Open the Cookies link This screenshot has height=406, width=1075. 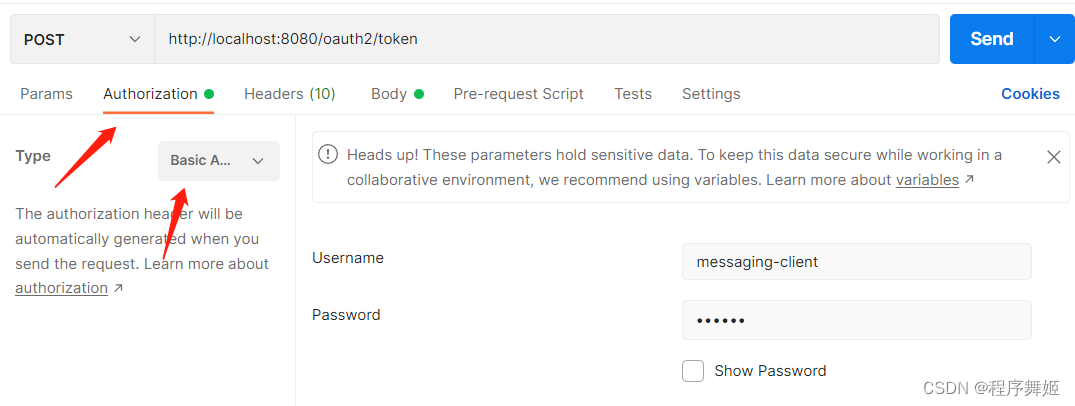click(x=1030, y=94)
